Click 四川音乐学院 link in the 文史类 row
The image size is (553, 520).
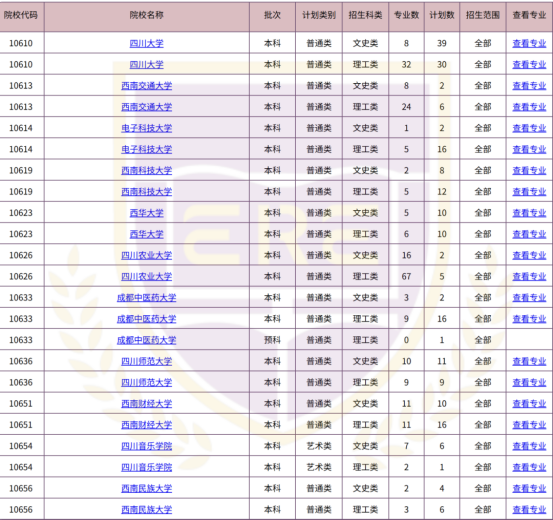(x=146, y=446)
